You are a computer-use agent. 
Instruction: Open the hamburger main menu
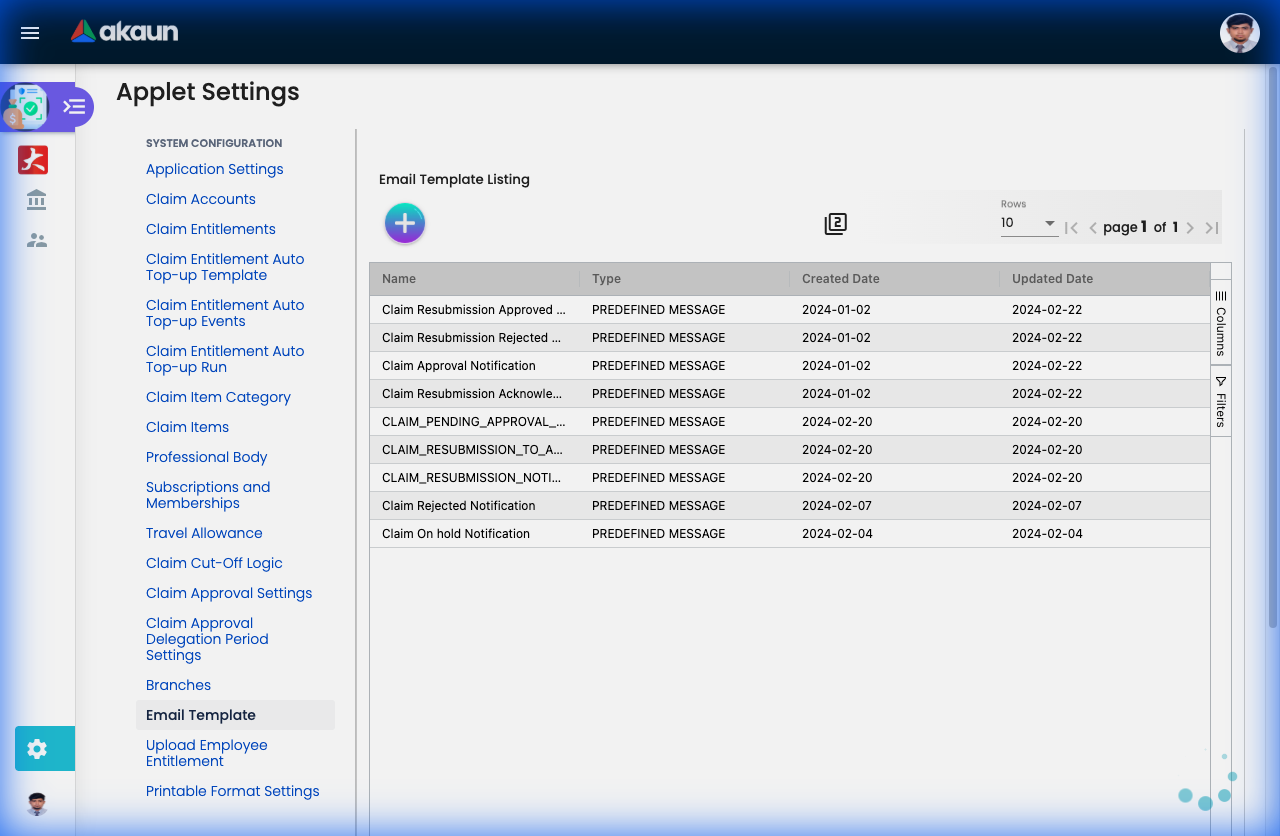30,33
